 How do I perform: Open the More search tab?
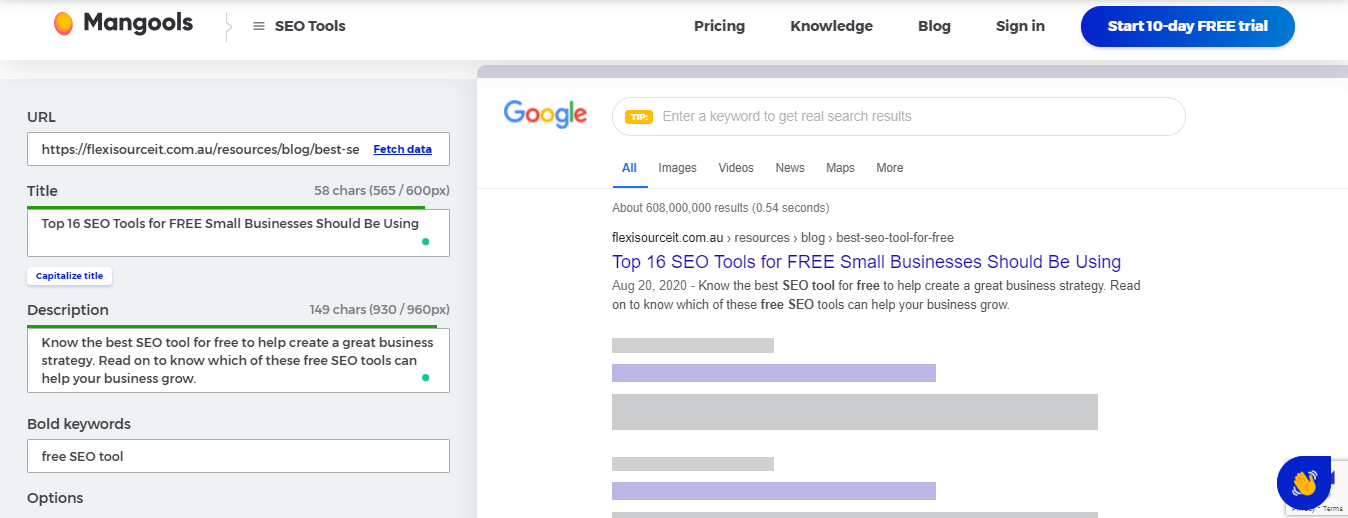[890, 168]
